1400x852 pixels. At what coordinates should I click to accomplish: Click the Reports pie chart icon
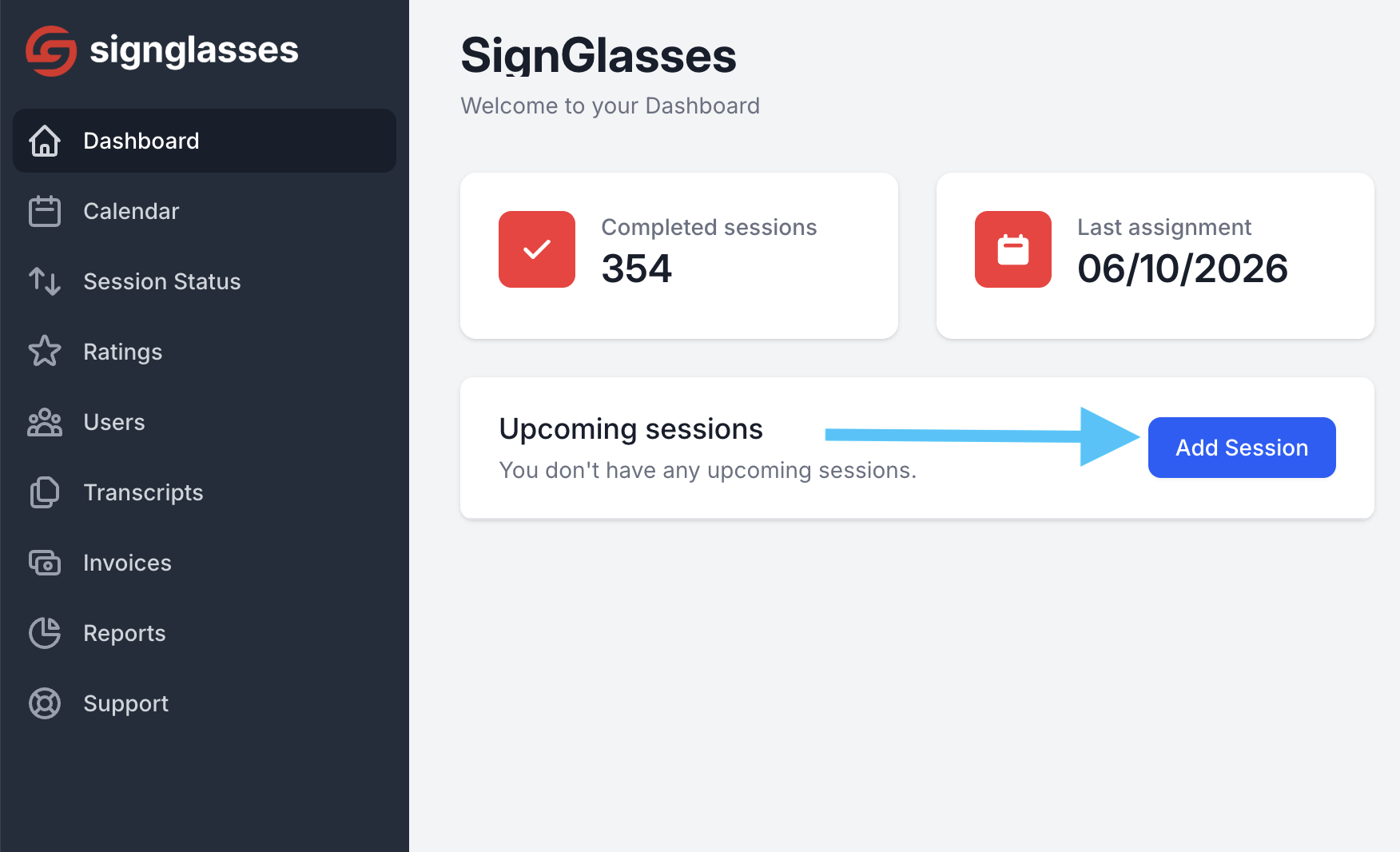(x=45, y=633)
